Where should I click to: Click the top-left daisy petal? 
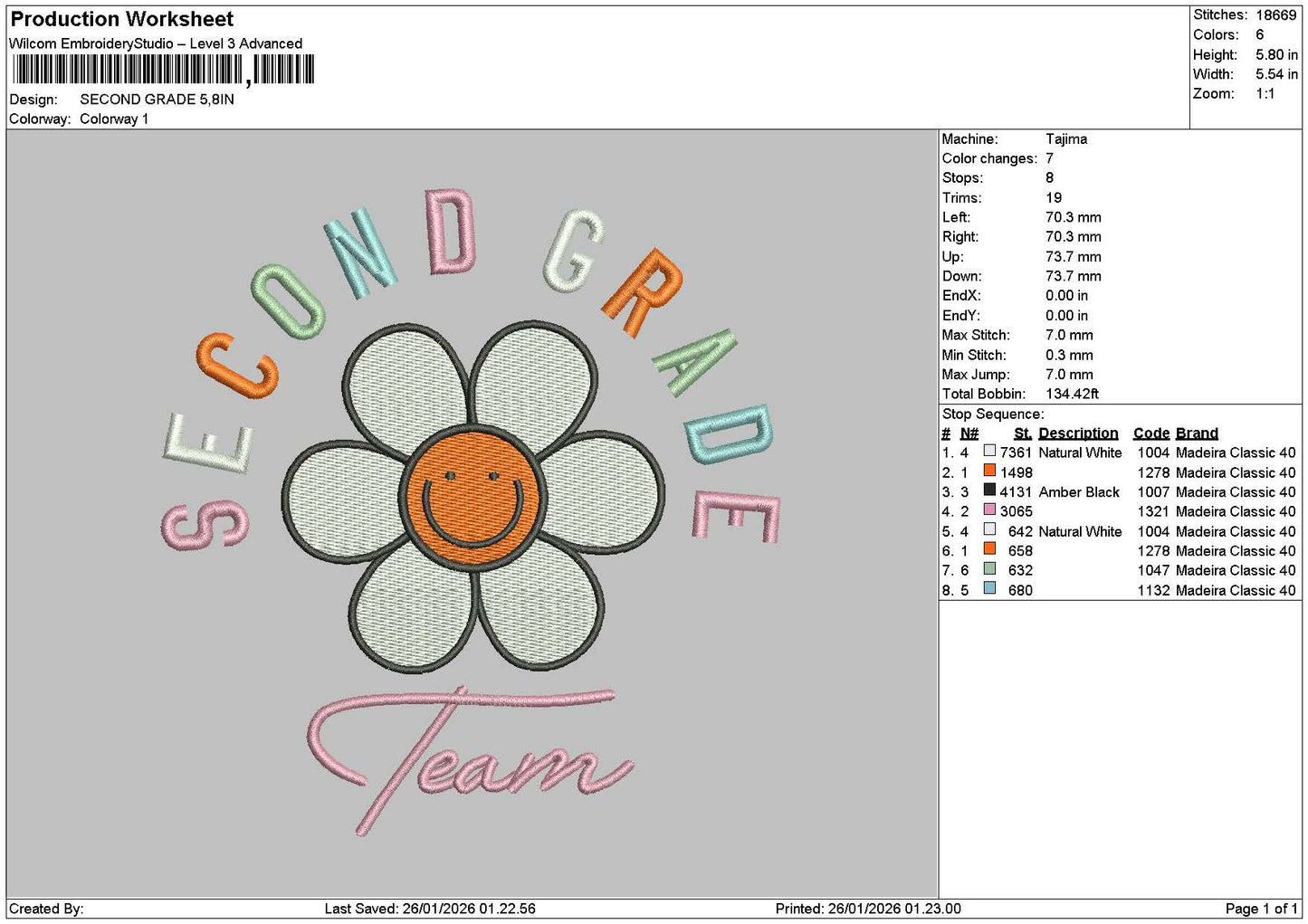pos(407,383)
